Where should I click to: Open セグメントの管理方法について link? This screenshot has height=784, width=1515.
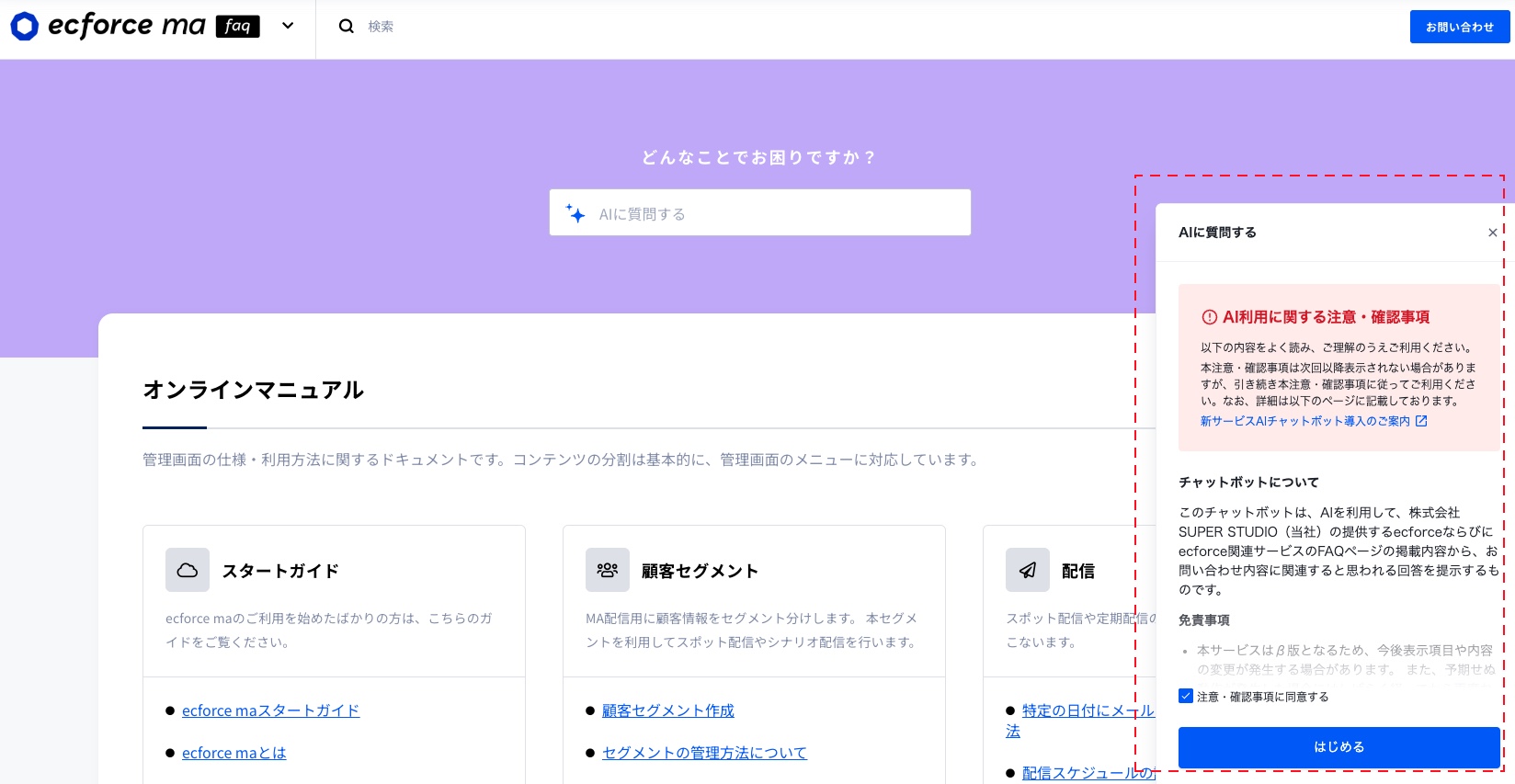click(704, 753)
